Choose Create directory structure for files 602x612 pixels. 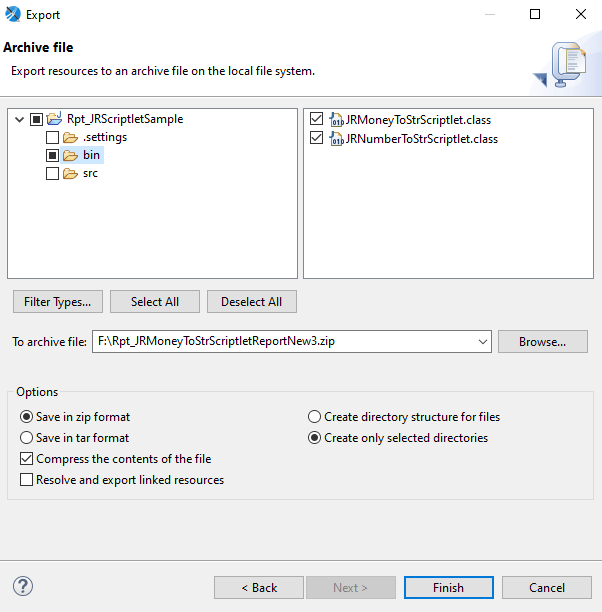point(315,417)
